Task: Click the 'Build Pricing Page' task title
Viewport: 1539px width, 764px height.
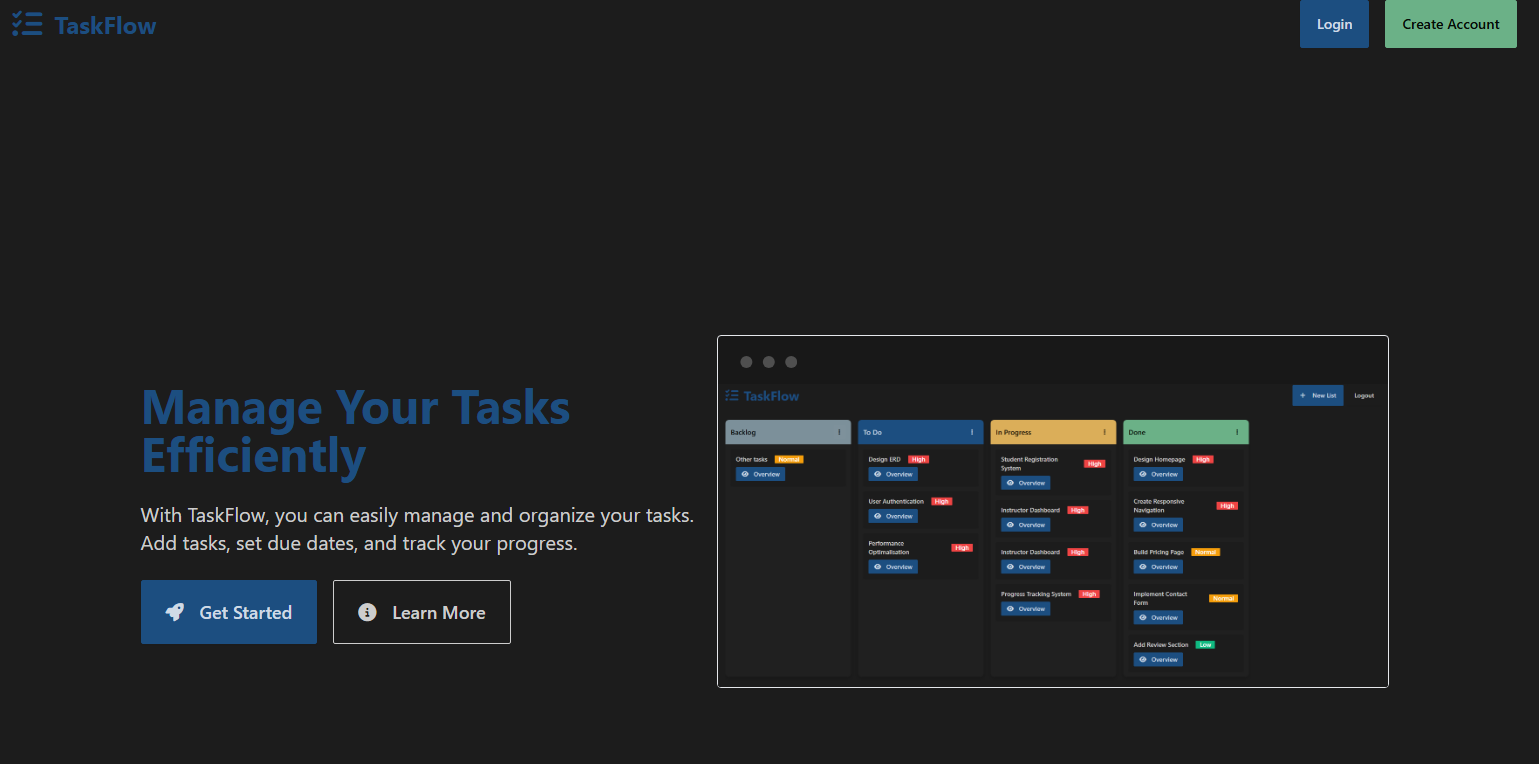Action: [x=1159, y=552]
